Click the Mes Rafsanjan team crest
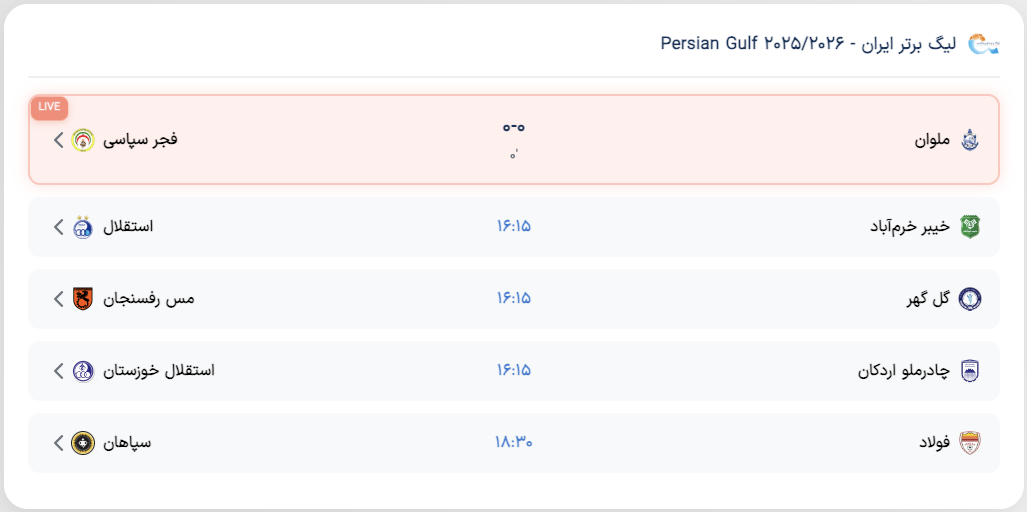This screenshot has width=1027, height=512. [83, 298]
